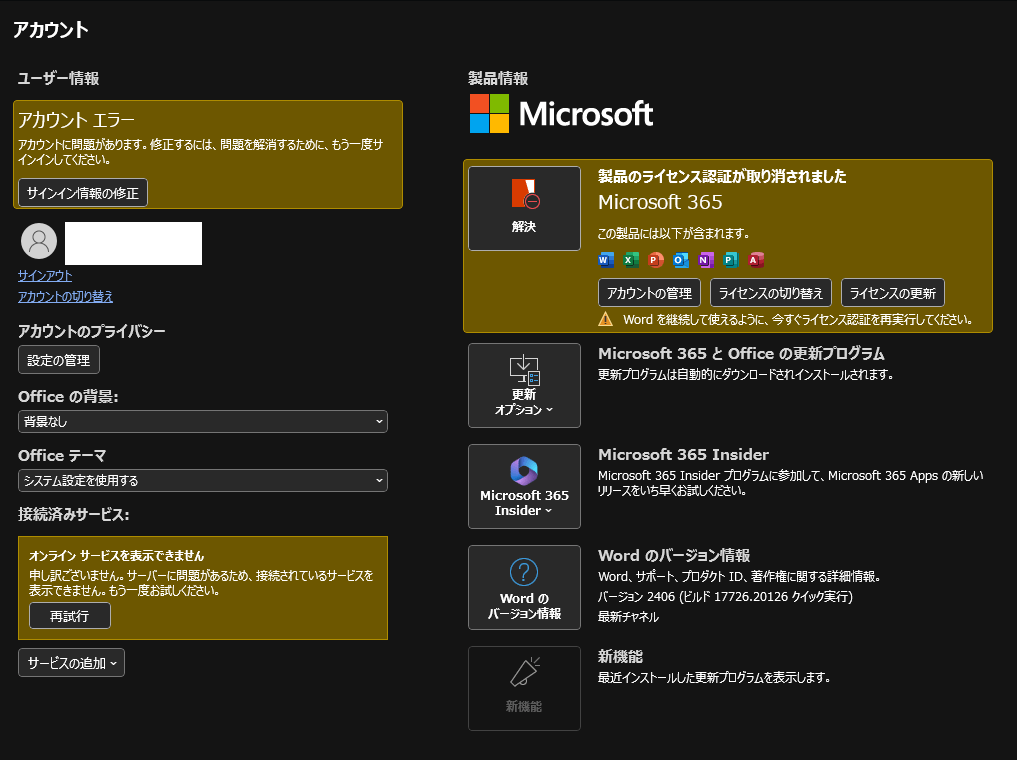
Task: Click オンライン サービスを表示できません message
Action: click(x=116, y=556)
